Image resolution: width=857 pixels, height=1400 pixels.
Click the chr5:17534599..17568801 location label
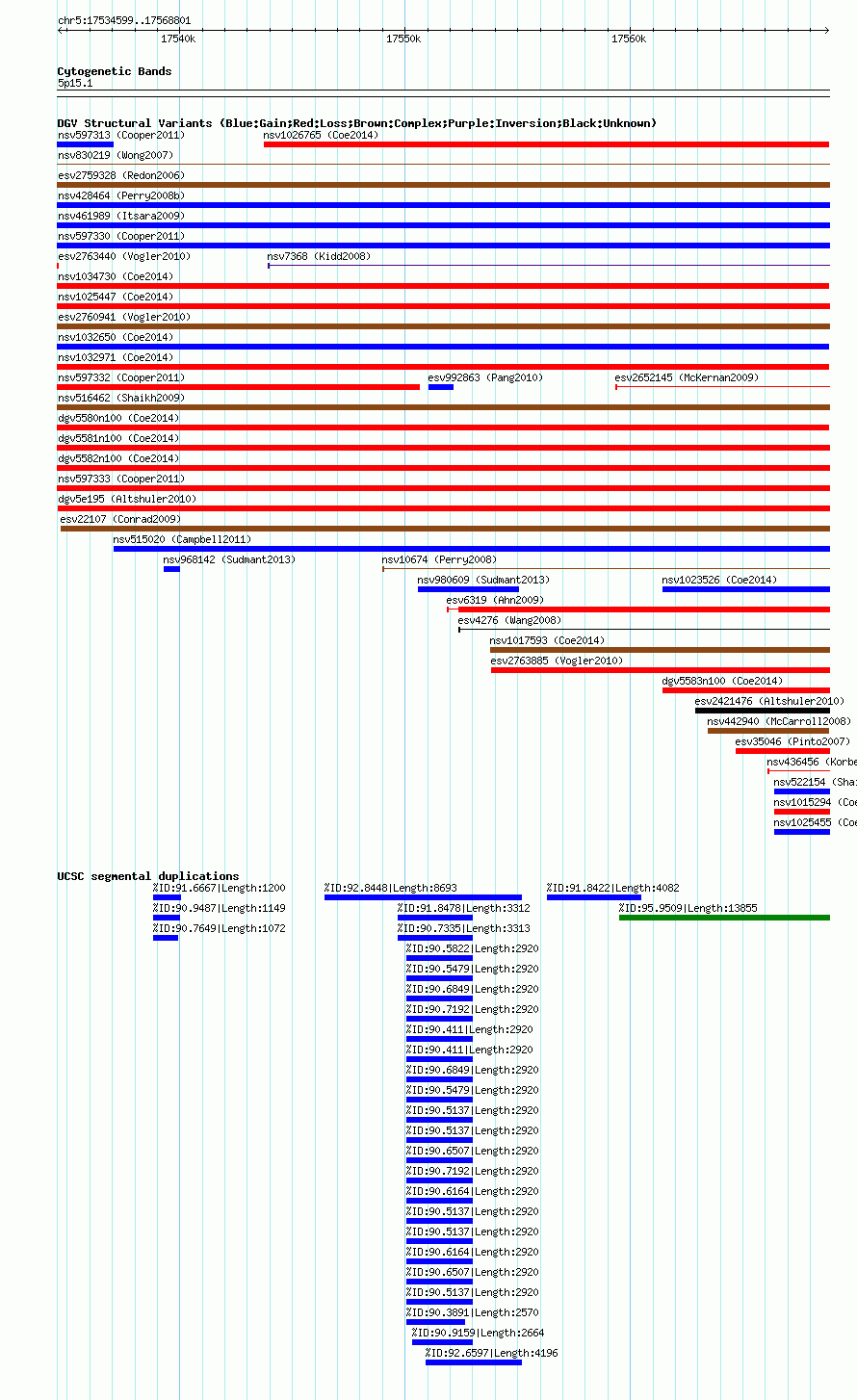[124, 20]
